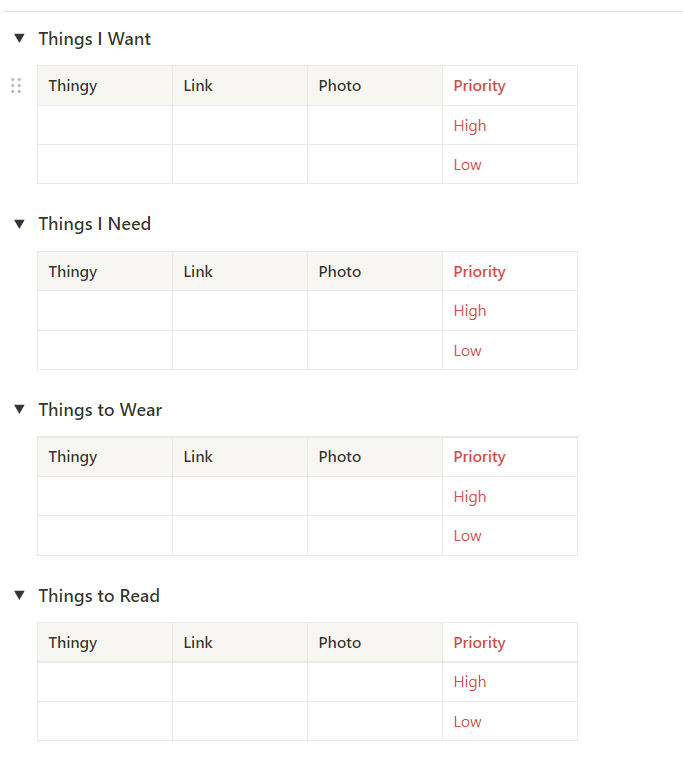The width and height of the screenshot is (683, 765).
Task: Click the Things I Want heading text
Action: [x=94, y=39]
